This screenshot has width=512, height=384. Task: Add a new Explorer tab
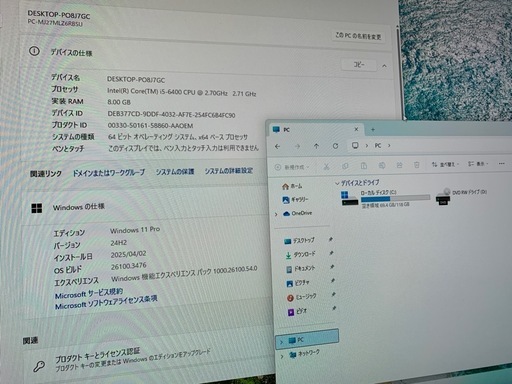click(373, 129)
